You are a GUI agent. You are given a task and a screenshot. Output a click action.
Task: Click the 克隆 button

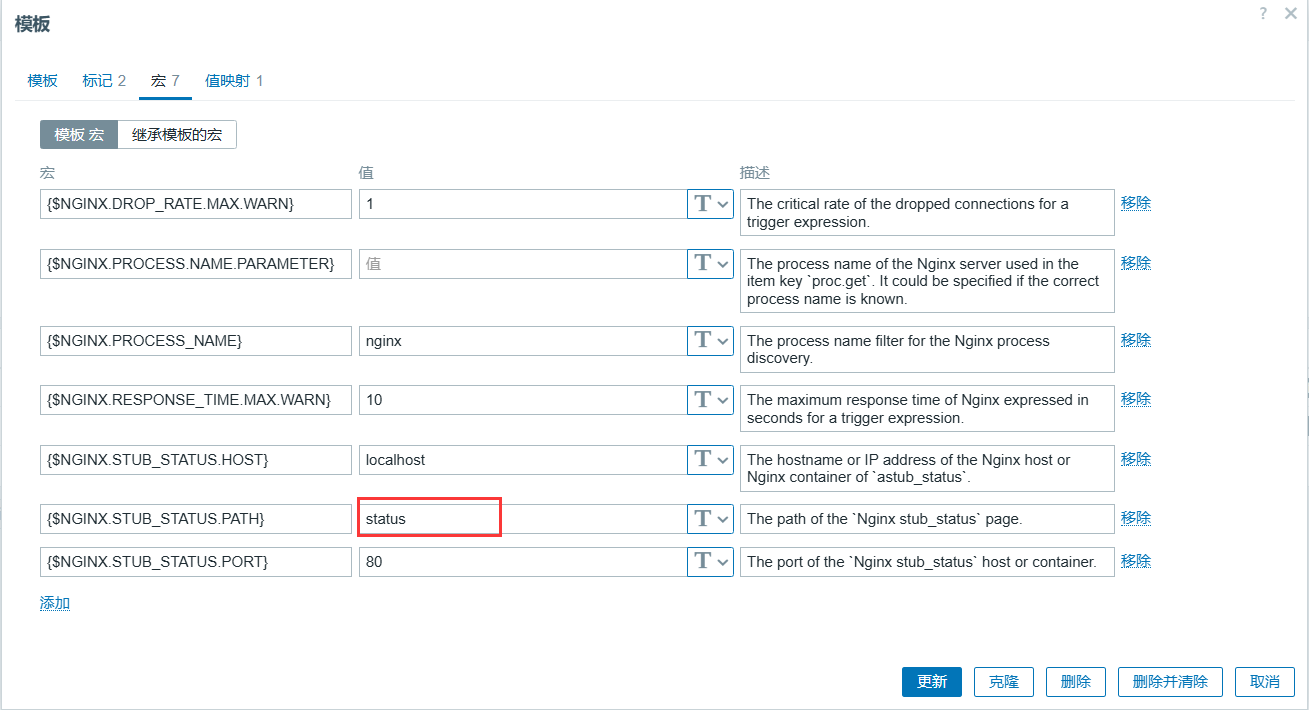(1004, 682)
